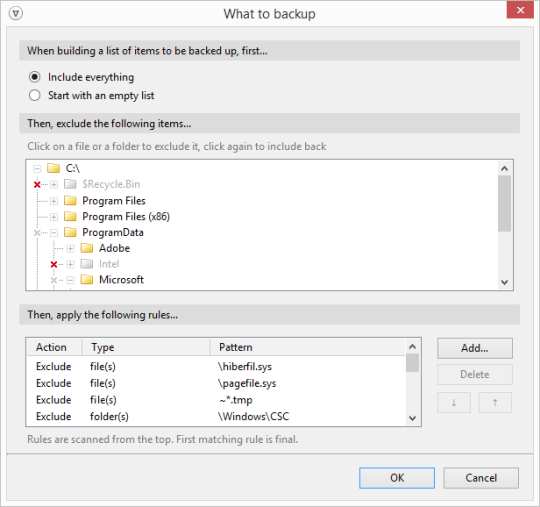Select the ~*.tmp exclude rule
Viewport: 540px width, 507px height.
[216, 400]
